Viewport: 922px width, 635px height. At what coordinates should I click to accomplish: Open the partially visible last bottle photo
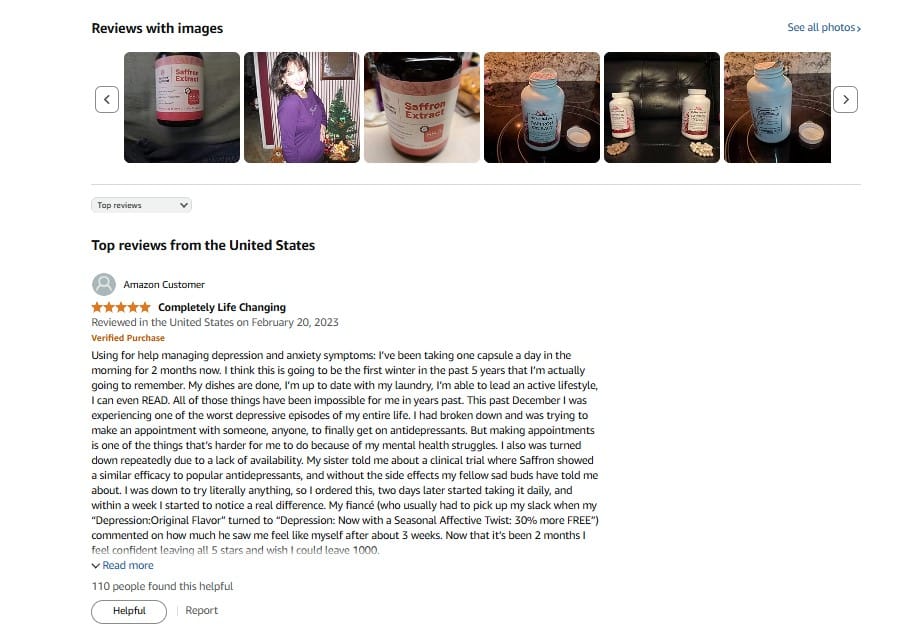(x=777, y=107)
